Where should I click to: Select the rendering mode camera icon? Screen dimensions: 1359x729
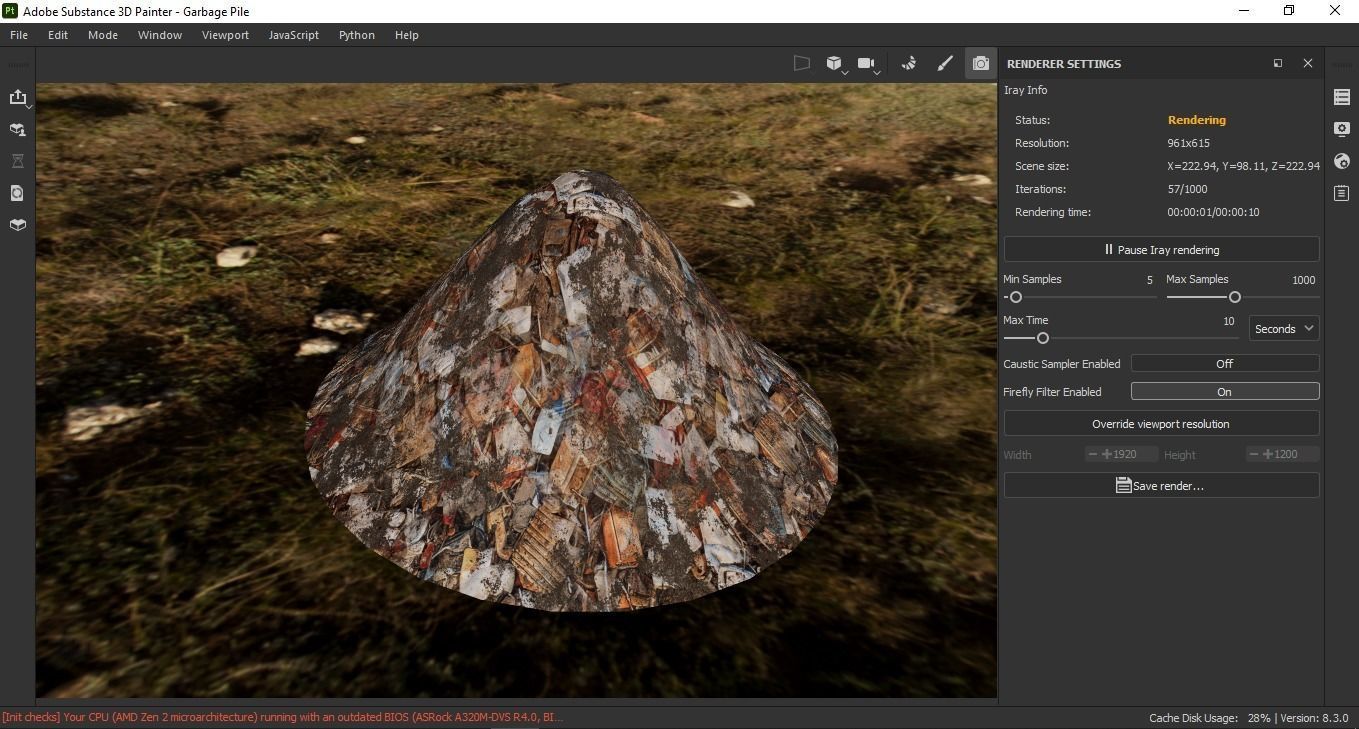(x=981, y=63)
